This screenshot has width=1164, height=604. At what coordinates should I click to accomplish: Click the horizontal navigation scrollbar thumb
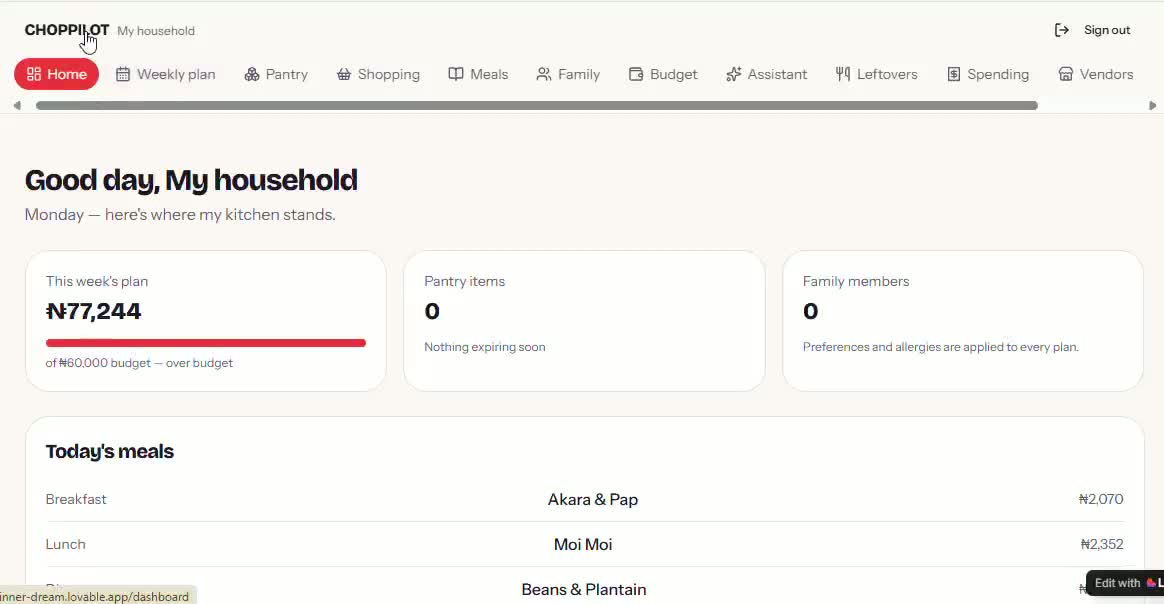pos(537,105)
